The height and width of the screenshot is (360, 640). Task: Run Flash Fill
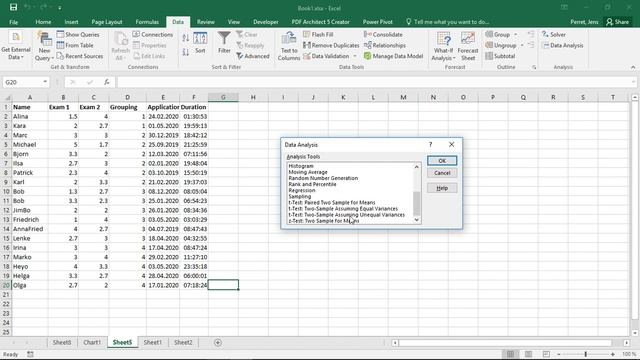318,35
